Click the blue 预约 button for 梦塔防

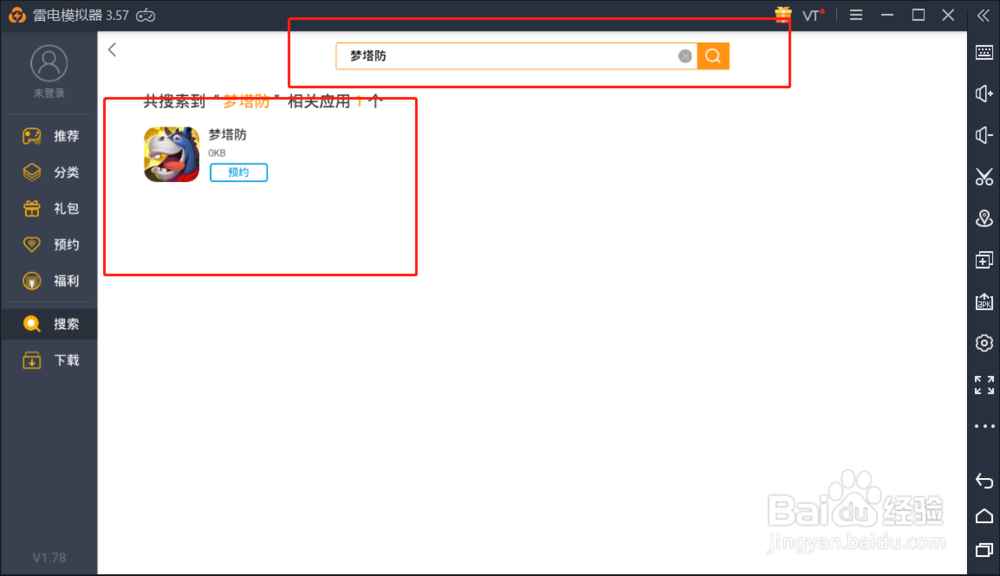click(239, 172)
